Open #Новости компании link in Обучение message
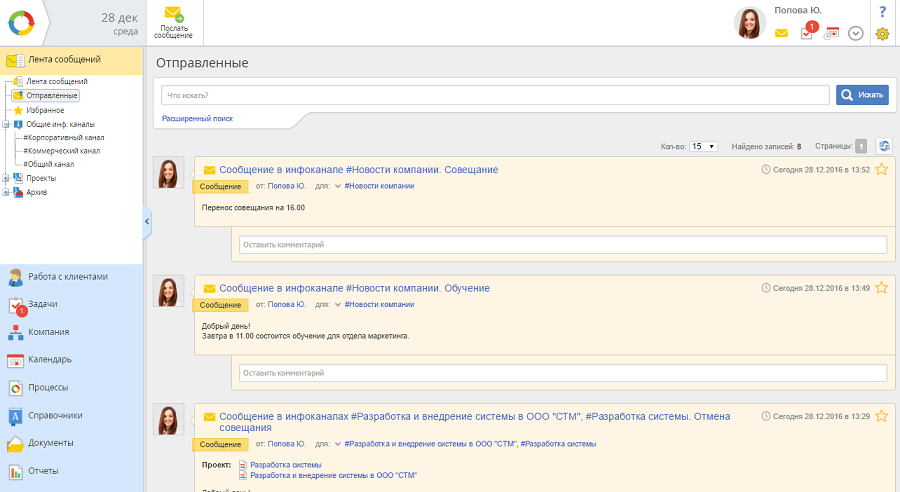 click(x=379, y=304)
